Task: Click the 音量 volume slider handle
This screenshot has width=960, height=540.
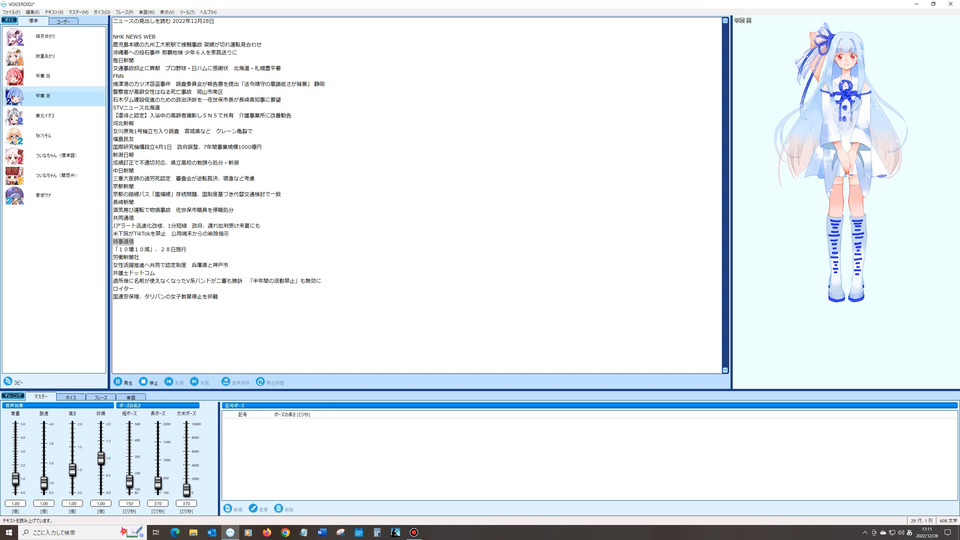Action: (x=15, y=479)
